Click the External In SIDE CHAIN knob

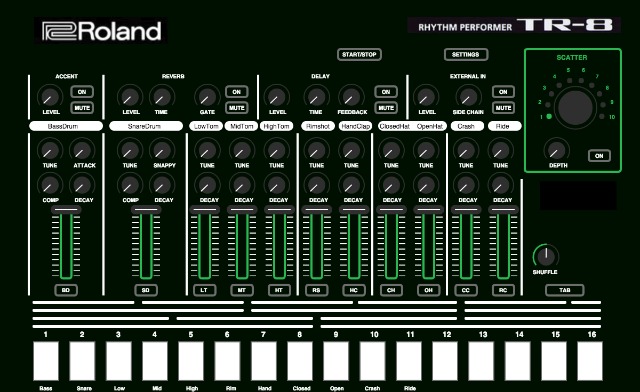[x=467, y=98]
